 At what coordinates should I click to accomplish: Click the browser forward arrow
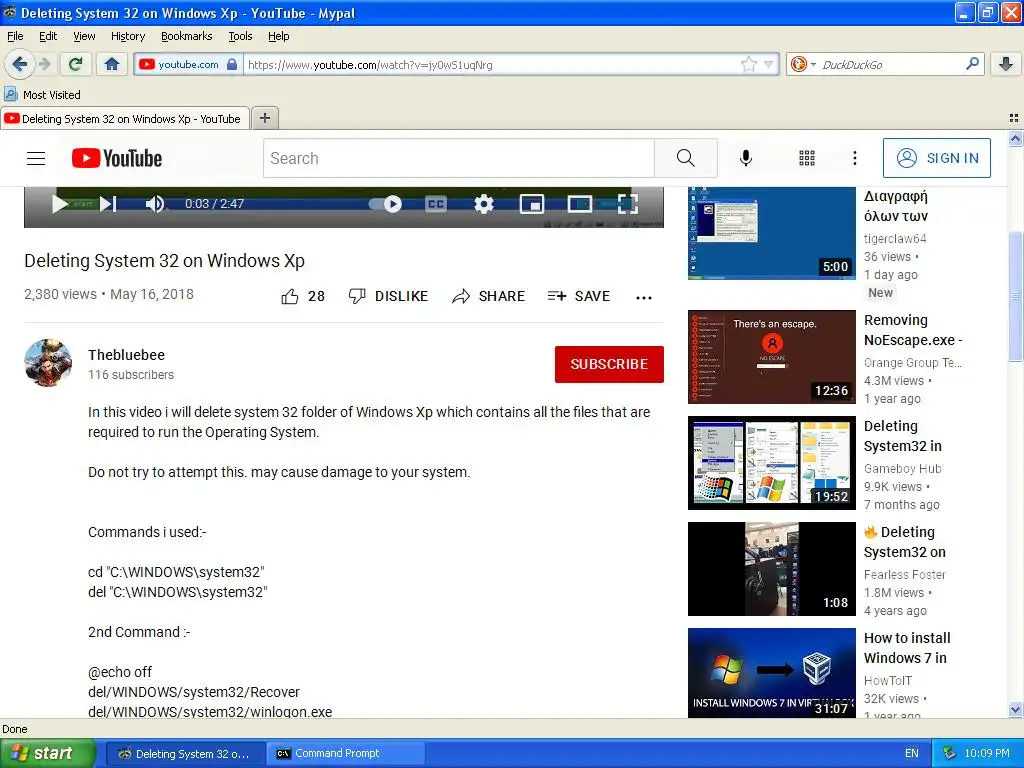pyautogui.click(x=44, y=64)
